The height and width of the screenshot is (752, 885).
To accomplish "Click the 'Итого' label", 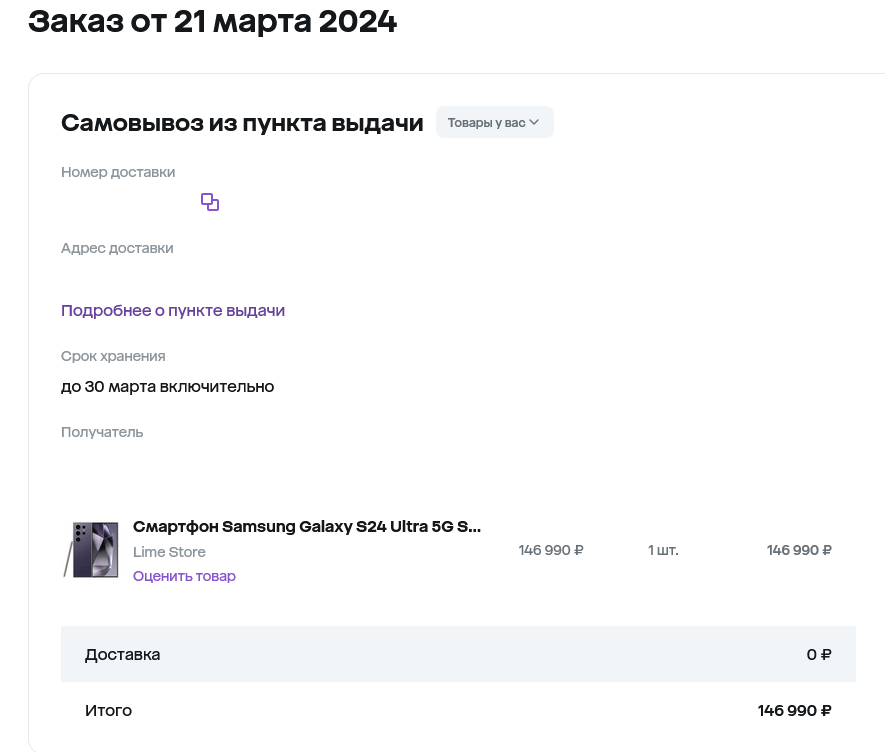I will [x=108, y=710].
